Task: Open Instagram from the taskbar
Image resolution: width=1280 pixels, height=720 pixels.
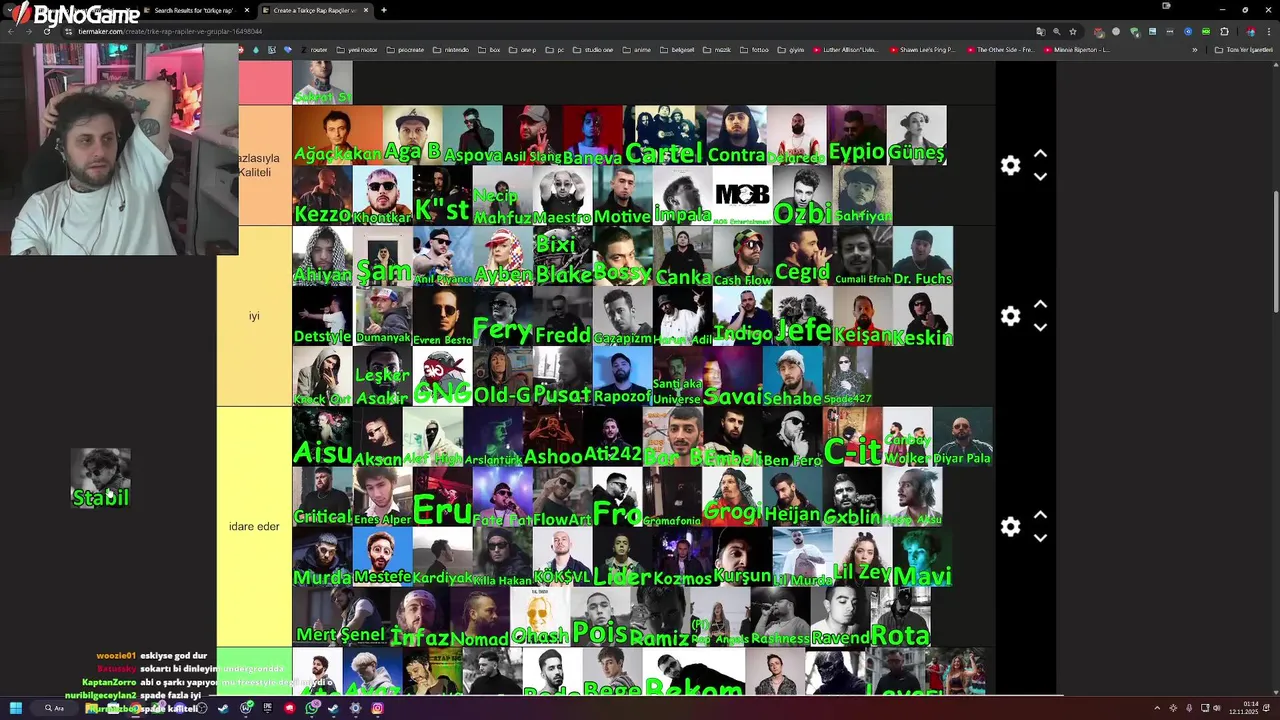Action: click(377, 708)
